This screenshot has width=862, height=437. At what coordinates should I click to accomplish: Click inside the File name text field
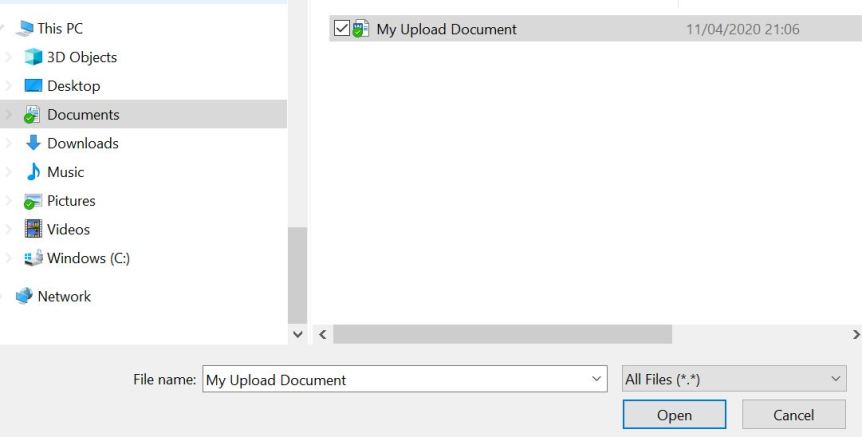pos(395,380)
